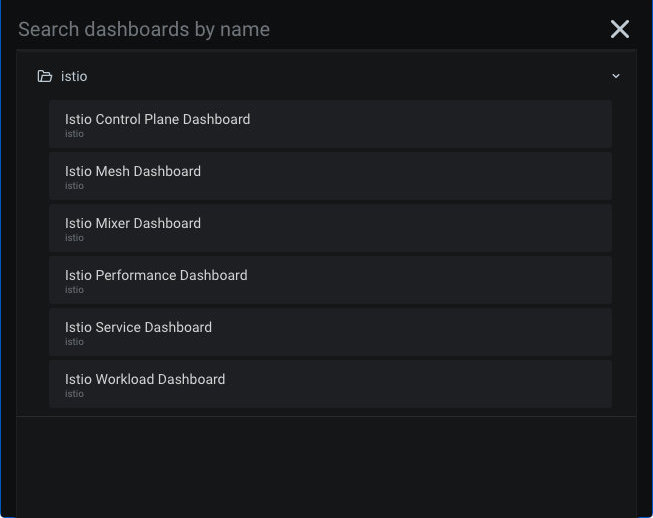Click the istio tag under Control Plane Dashboard
Viewport: 653px width, 518px height.
74,134
